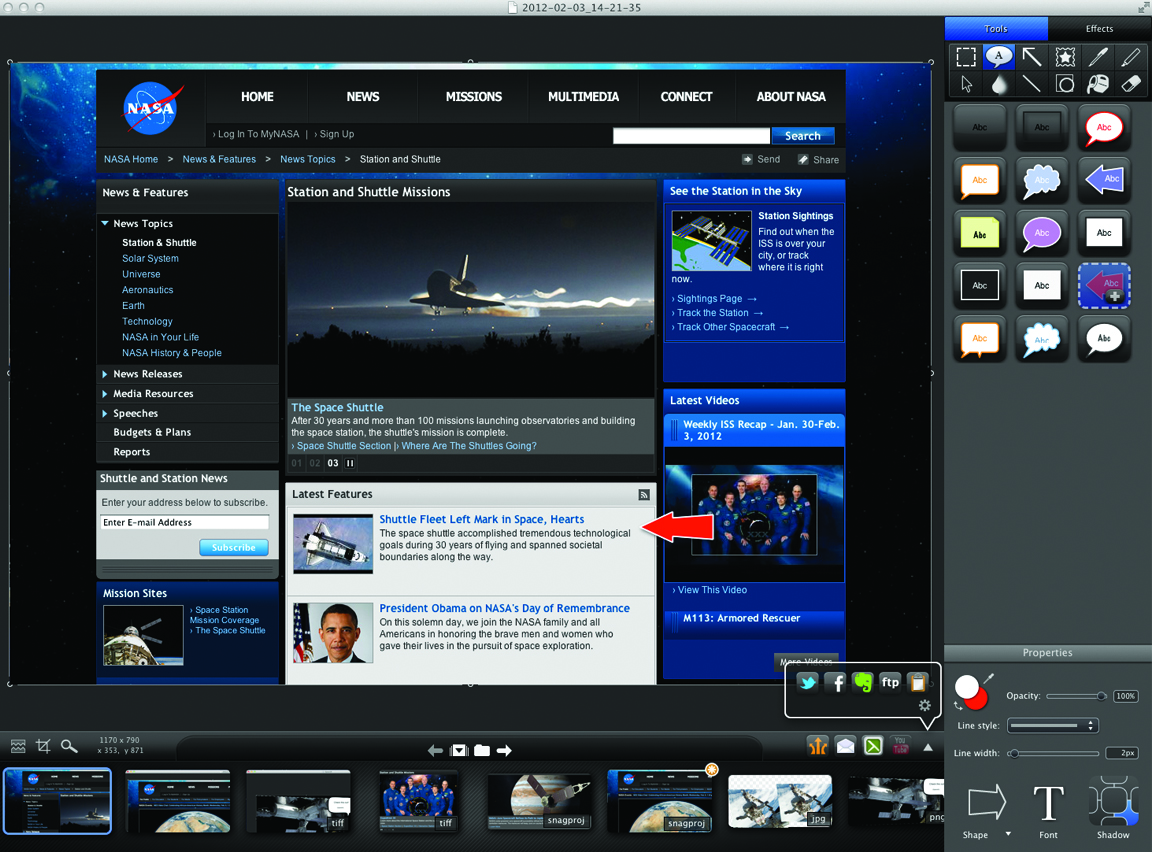Collapse the share options triangle
The width and height of the screenshot is (1152, 852).
click(928, 747)
